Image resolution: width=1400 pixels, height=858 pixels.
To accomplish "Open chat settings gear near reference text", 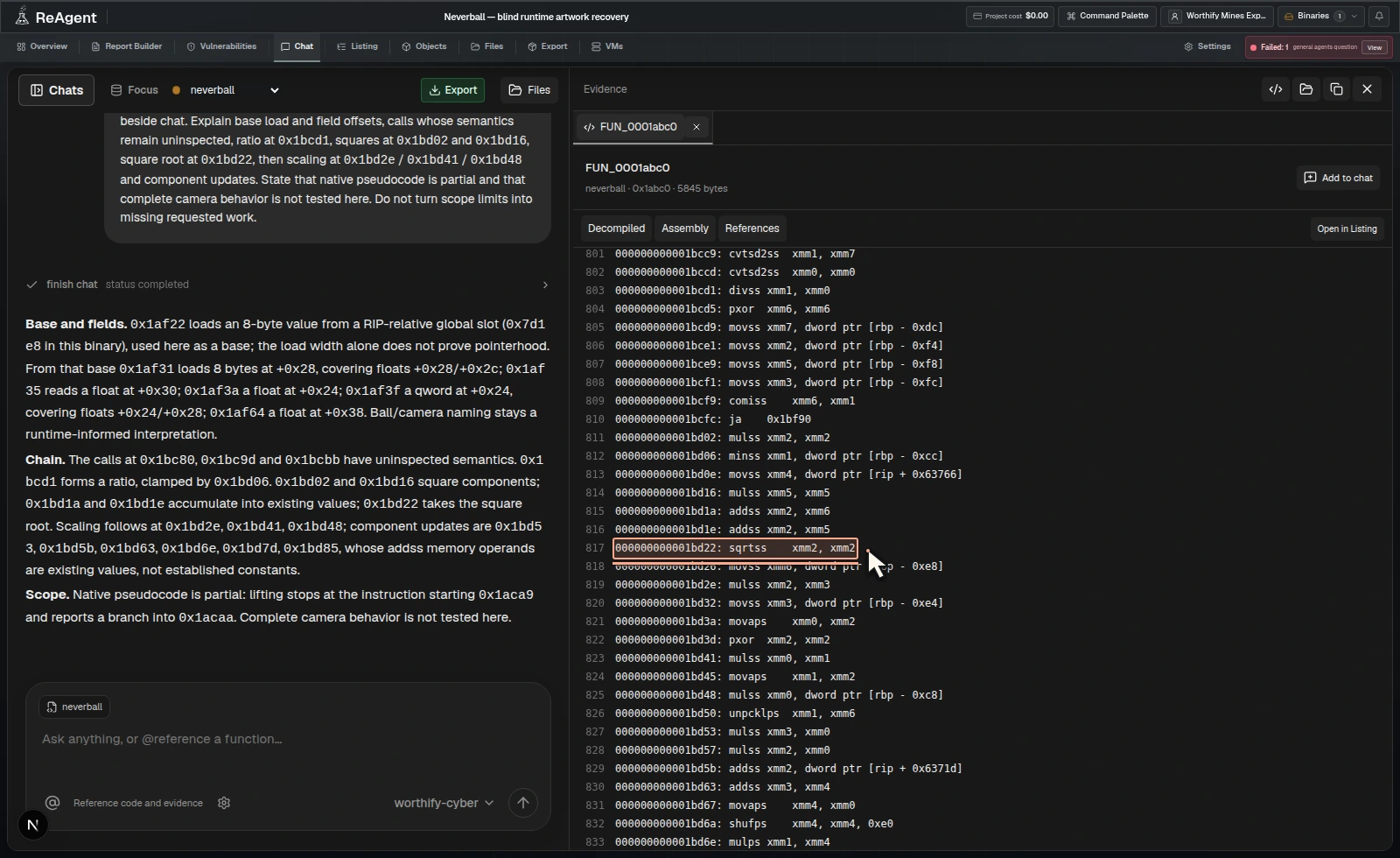I will point(224,803).
